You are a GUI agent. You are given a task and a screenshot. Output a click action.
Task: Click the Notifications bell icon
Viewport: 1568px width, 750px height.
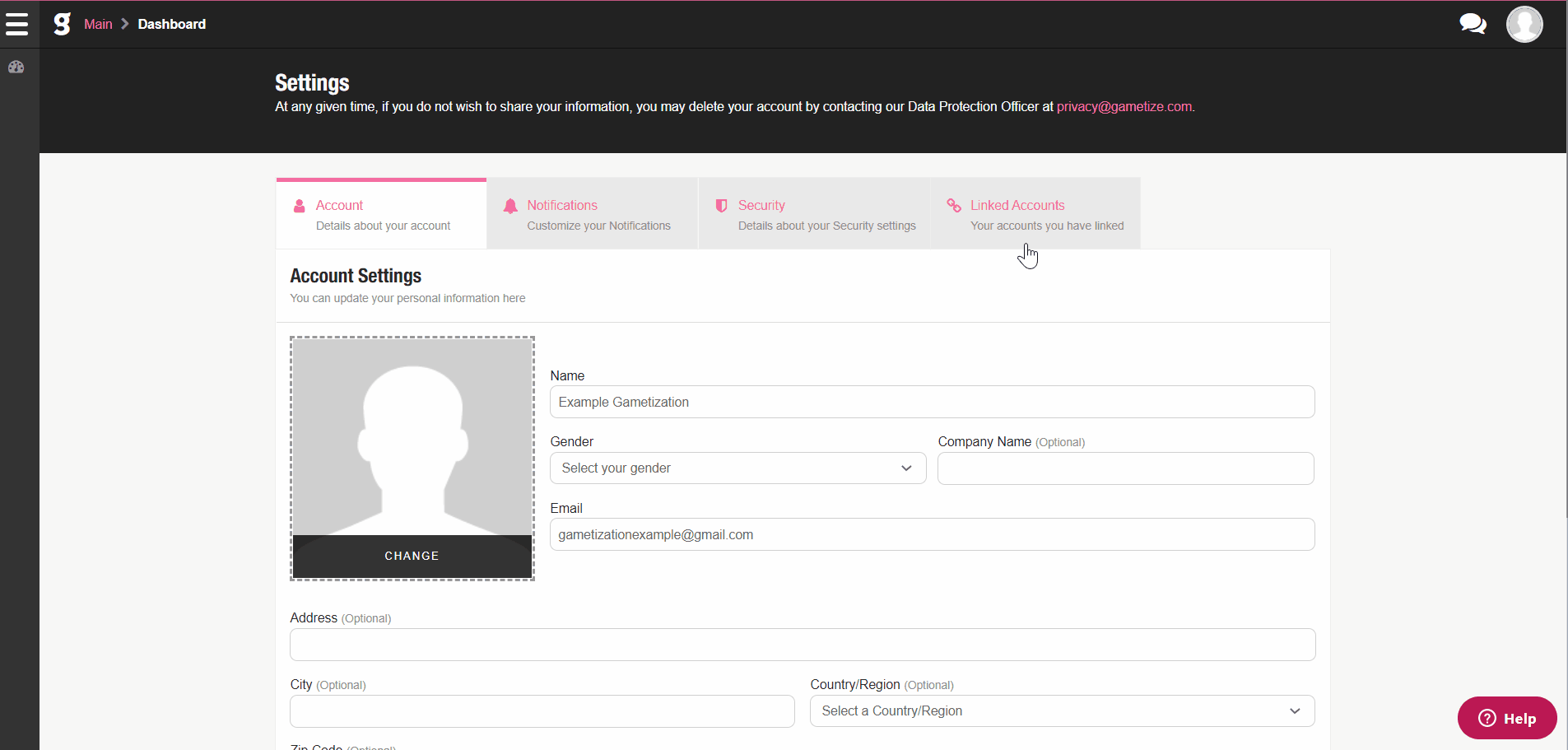510,206
